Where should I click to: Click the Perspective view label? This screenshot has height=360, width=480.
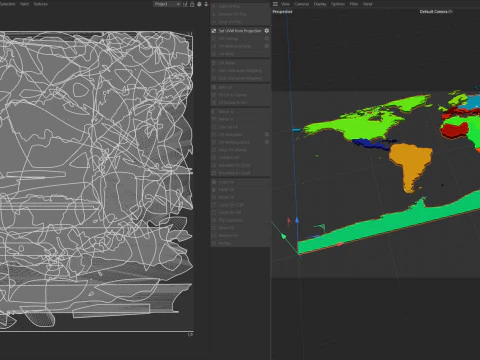[282, 12]
